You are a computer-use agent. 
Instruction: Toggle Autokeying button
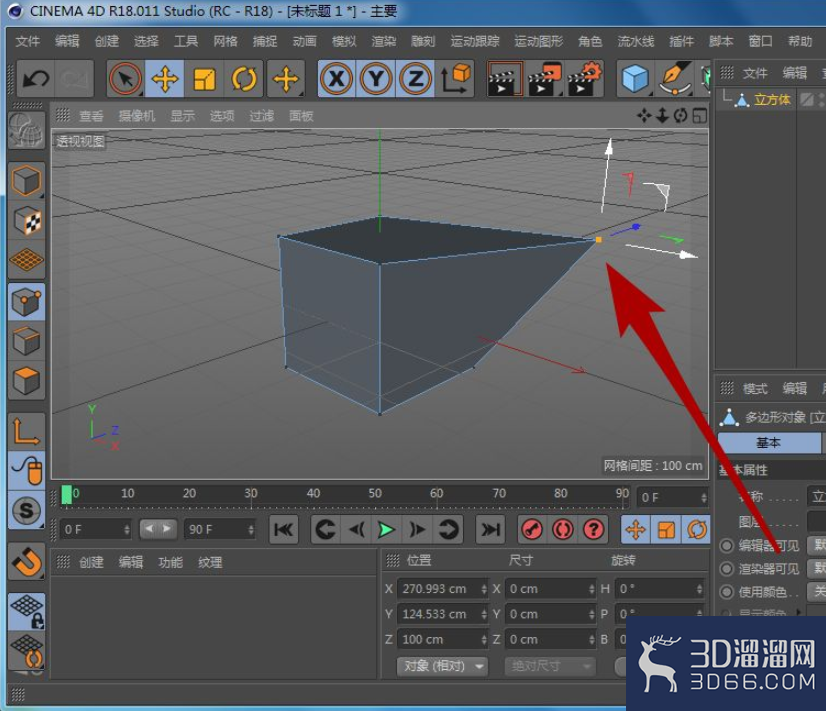tap(563, 529)
